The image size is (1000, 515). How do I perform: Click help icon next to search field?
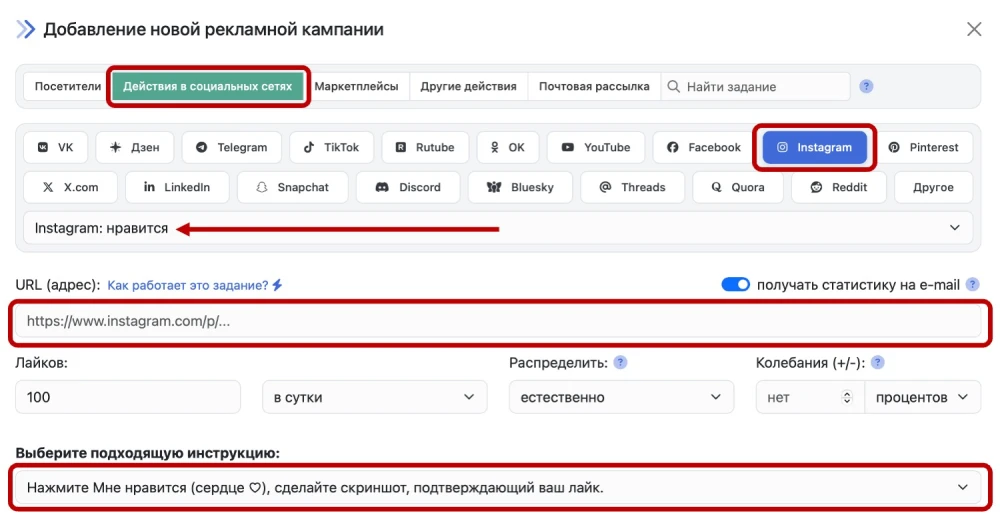pyautogui.click(x=867, y=87)
